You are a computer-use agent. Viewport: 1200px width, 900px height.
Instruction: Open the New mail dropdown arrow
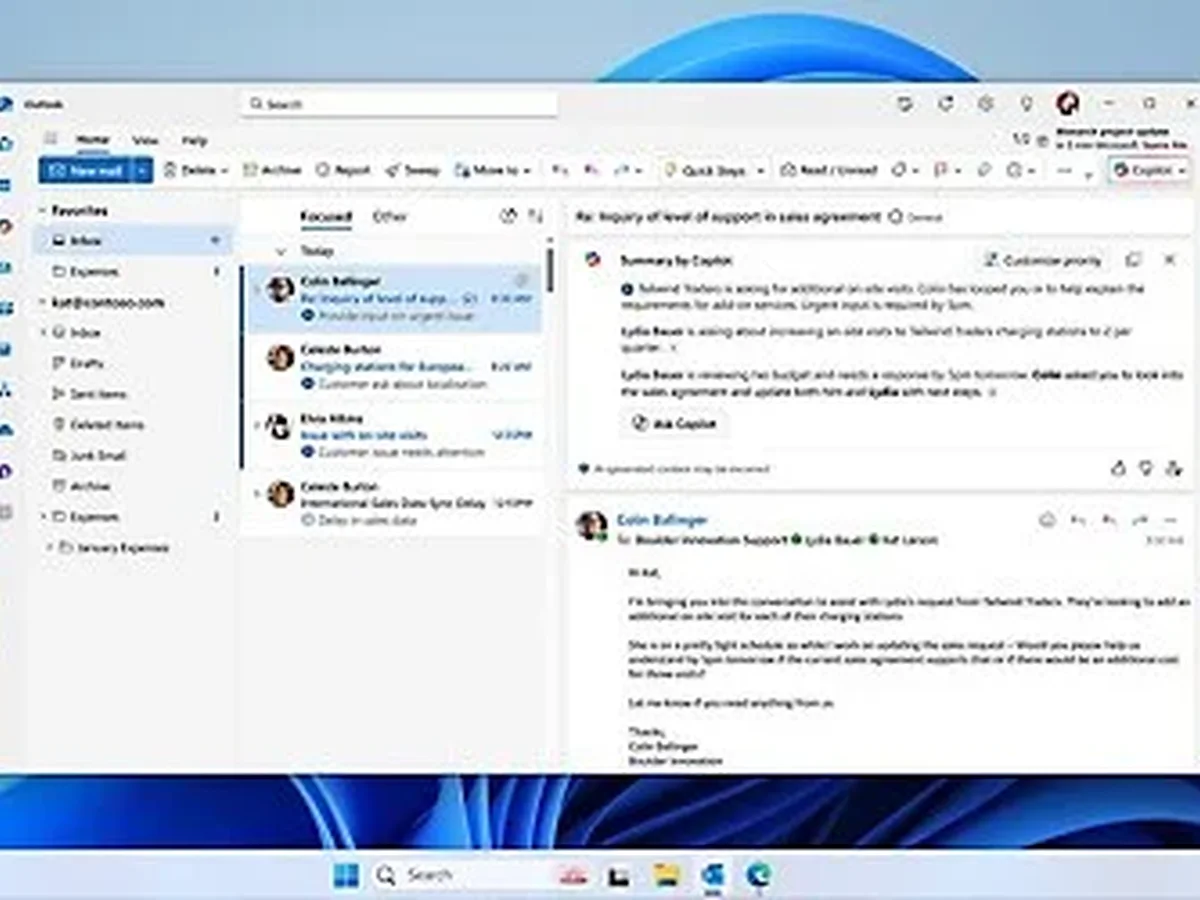click(x=143, y=171)
